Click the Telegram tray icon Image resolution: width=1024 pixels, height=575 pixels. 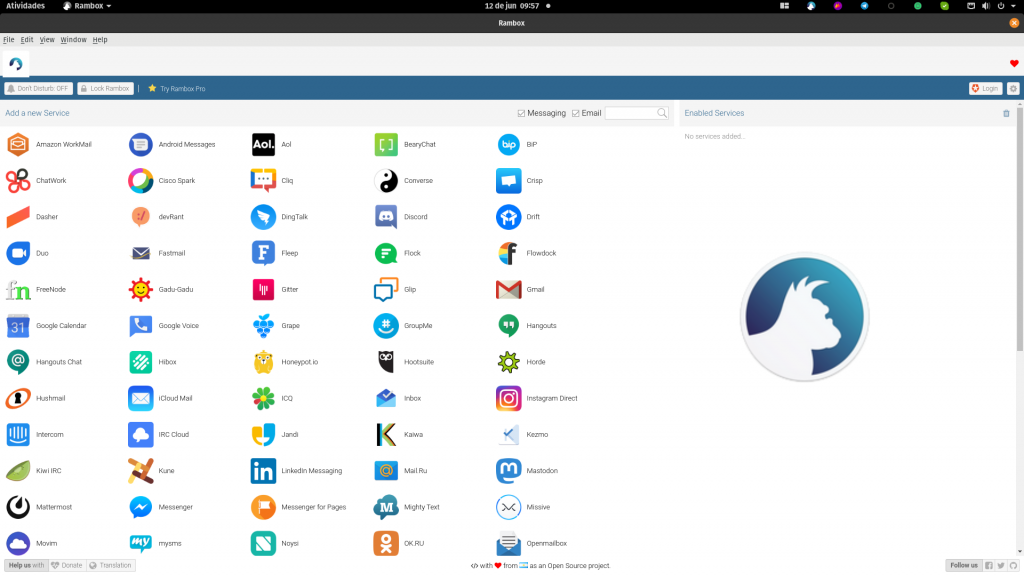pos(864,6)
